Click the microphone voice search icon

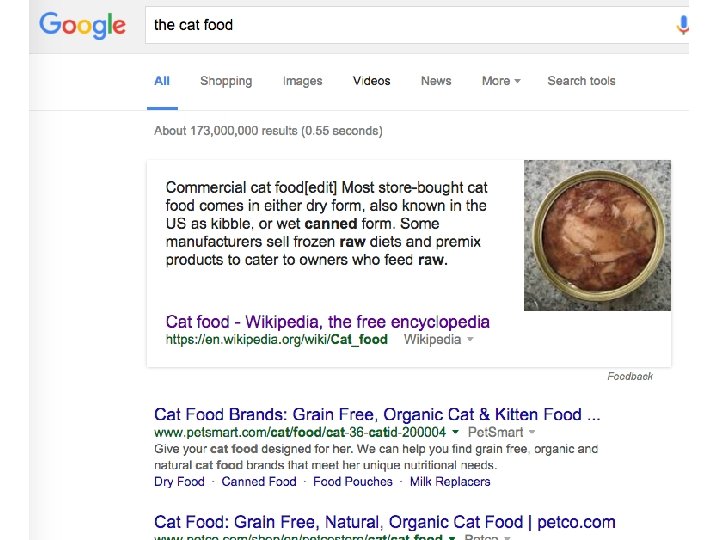tap(683, 25)
